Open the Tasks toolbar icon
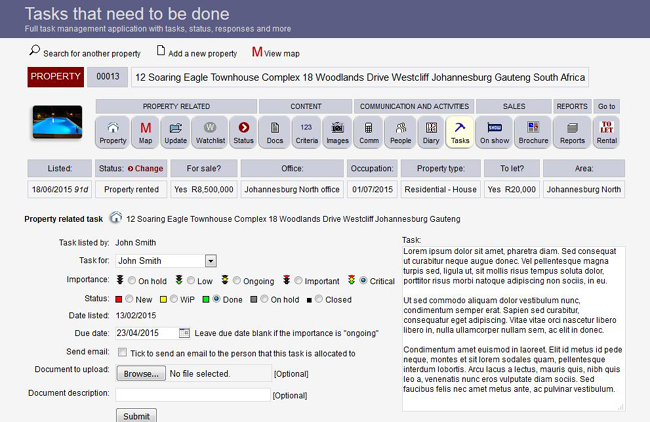Viewport: 650px width, 422px height. (460, 132)
